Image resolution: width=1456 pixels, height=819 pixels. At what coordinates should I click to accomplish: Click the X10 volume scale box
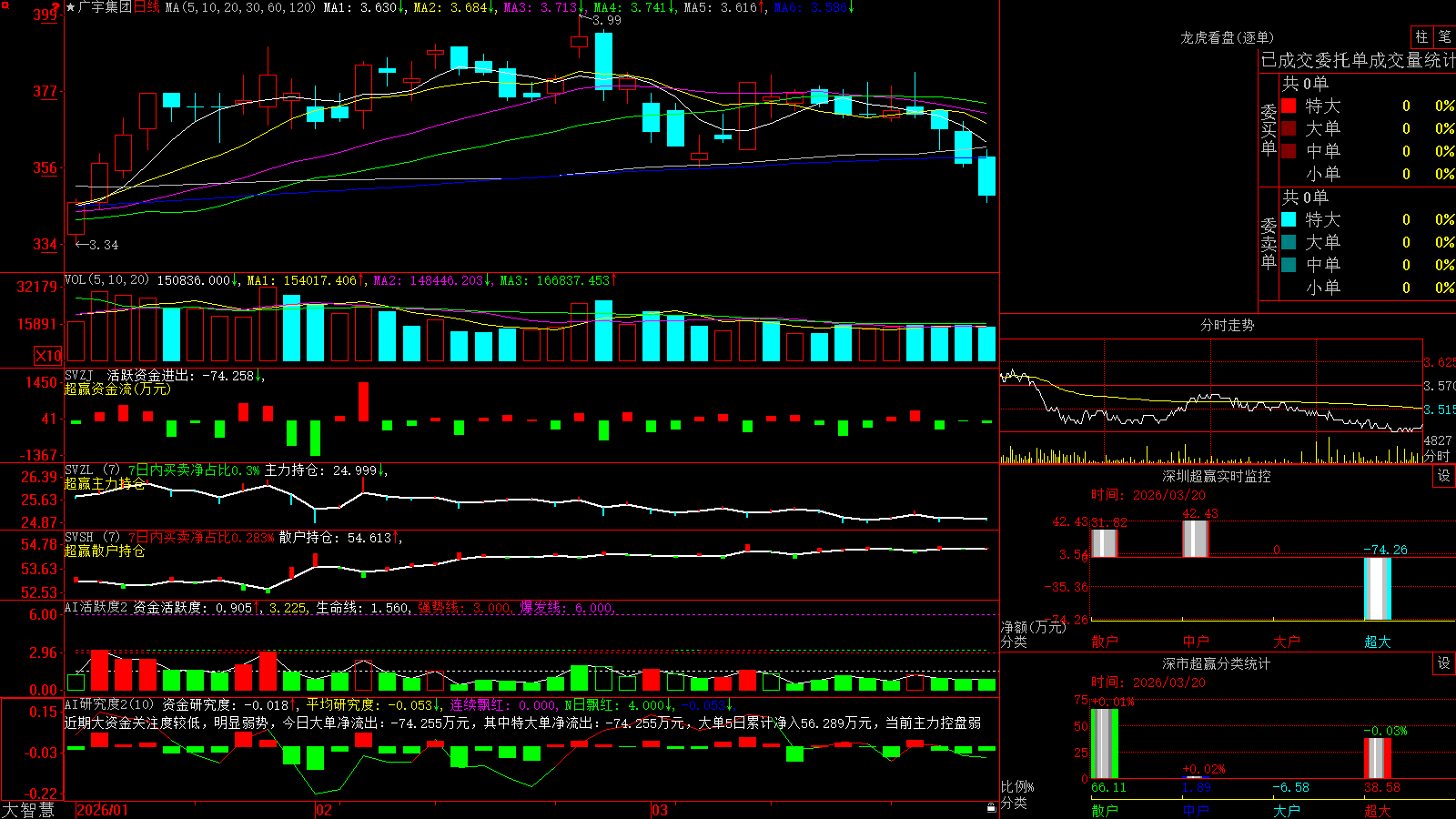[48, 356]
